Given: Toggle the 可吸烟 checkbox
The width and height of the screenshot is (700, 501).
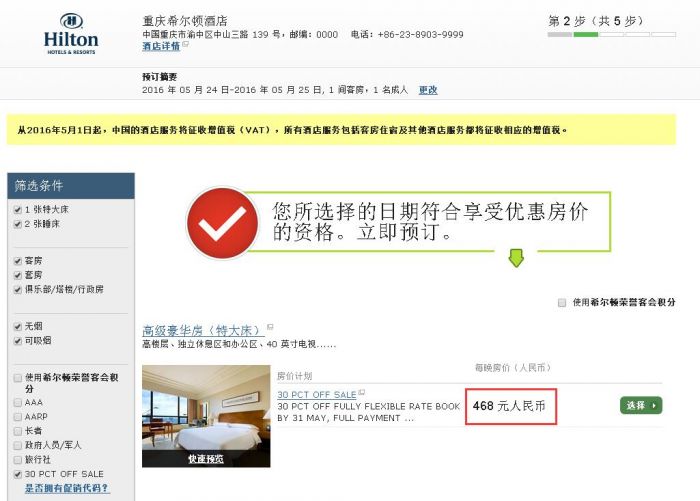Looking at the screenshot, I should tap(18, 341).
